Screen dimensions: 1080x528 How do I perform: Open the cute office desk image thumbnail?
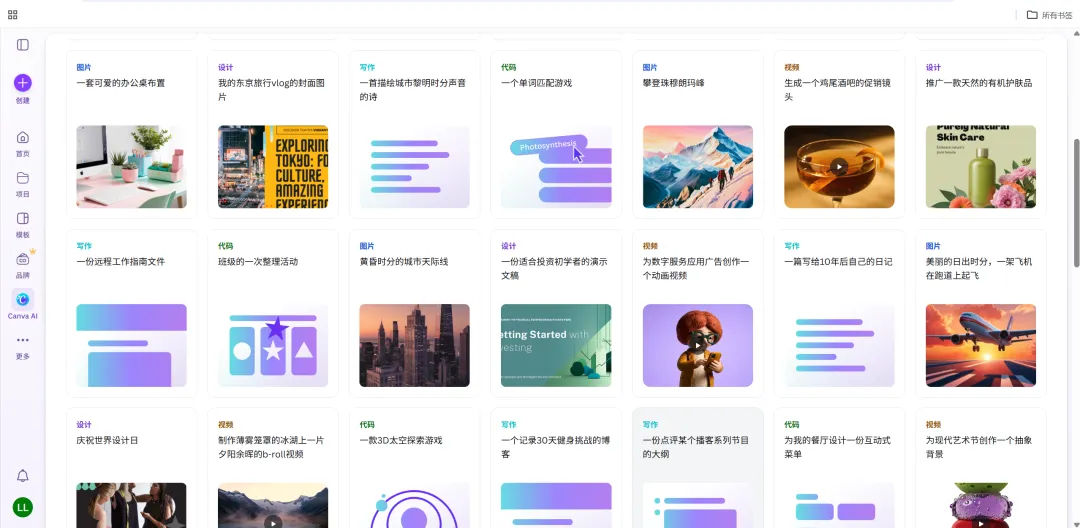pyautogui.click(x=132, y=167)
